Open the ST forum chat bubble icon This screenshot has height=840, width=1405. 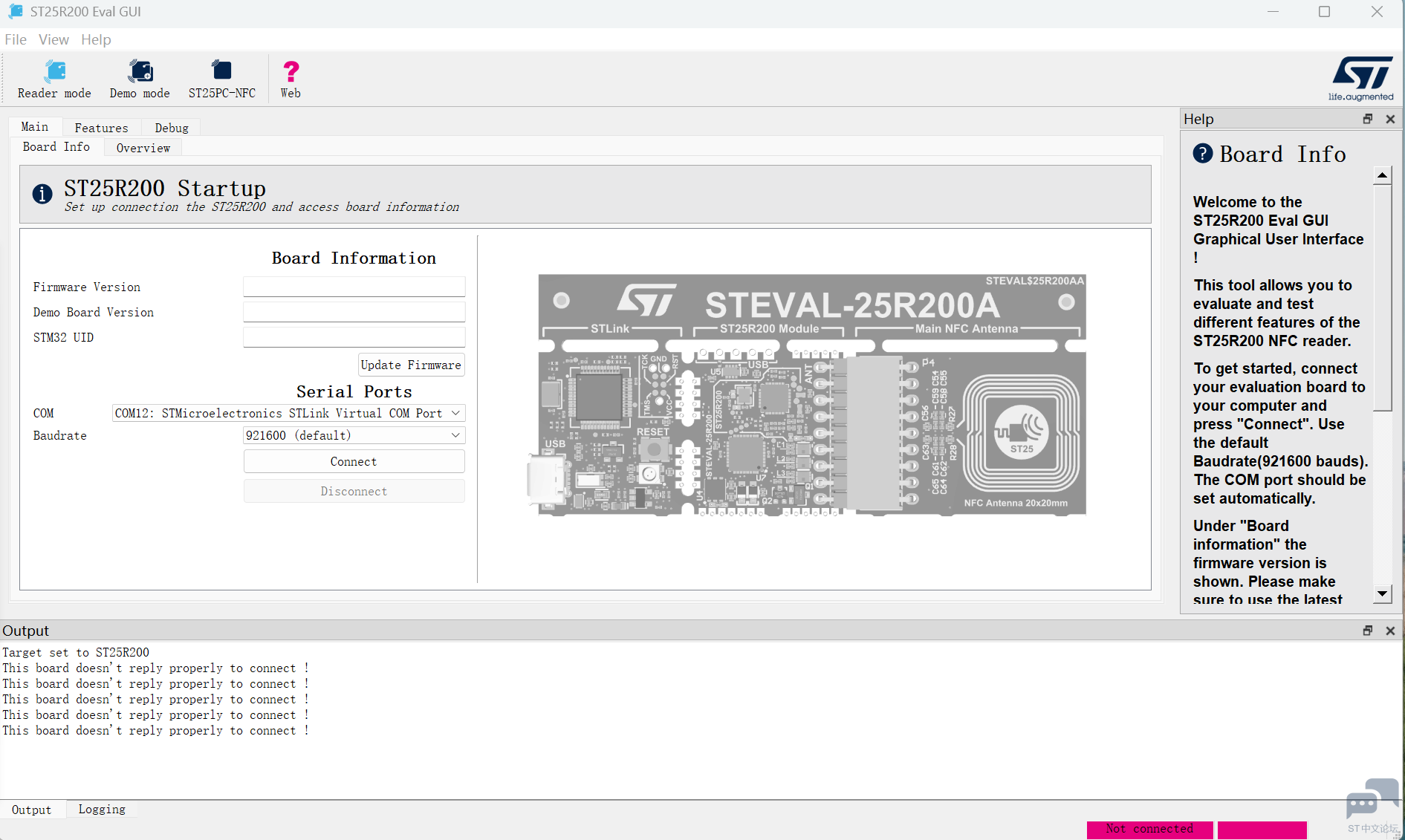tap(1372, 798)
